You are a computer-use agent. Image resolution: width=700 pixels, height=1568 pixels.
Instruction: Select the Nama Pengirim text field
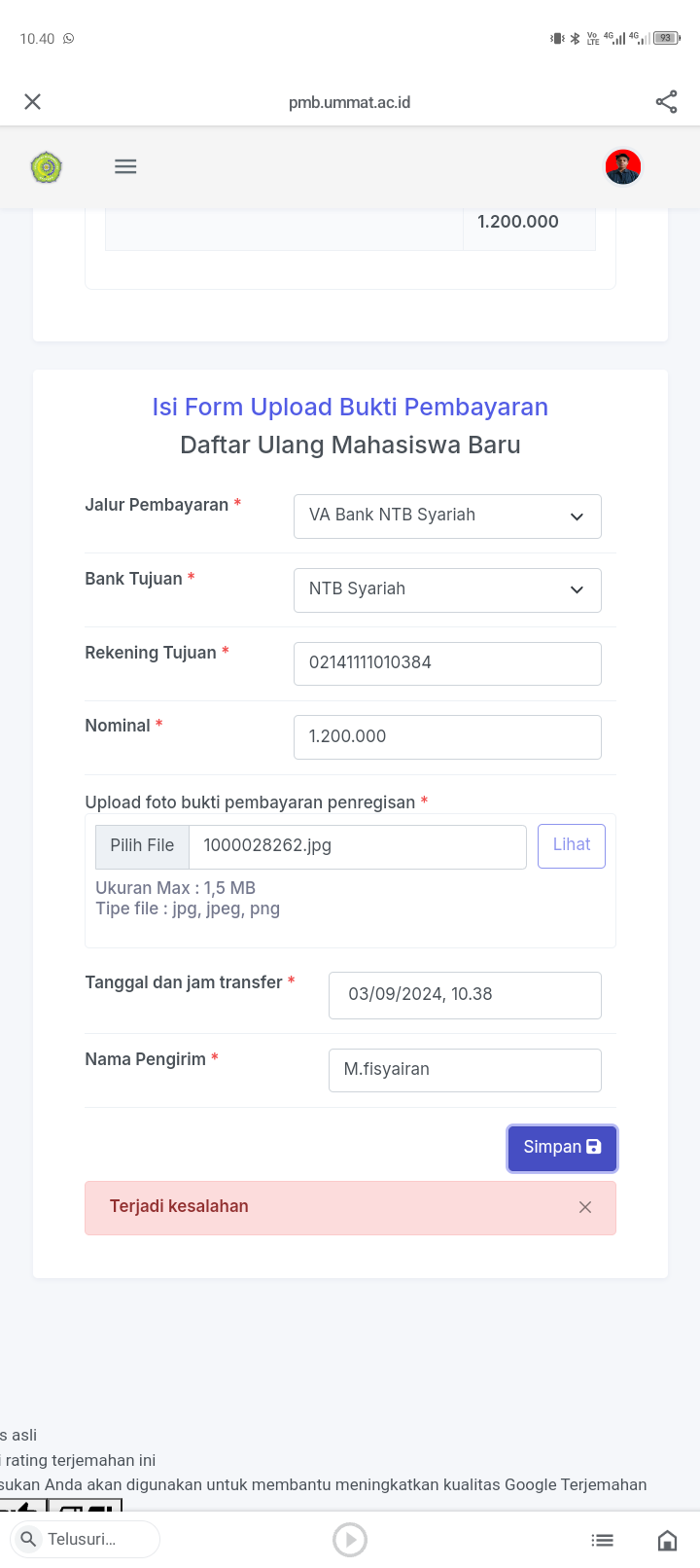[465, 1070]
